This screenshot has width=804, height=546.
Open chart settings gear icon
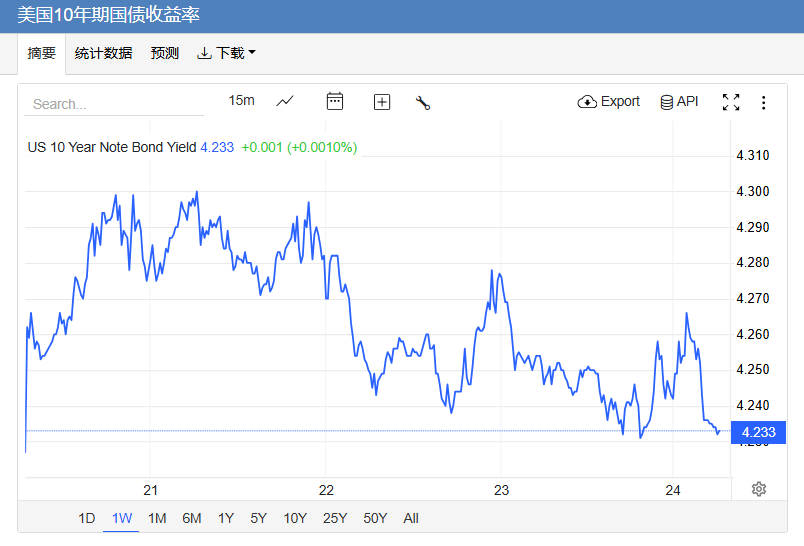point(759,489)
